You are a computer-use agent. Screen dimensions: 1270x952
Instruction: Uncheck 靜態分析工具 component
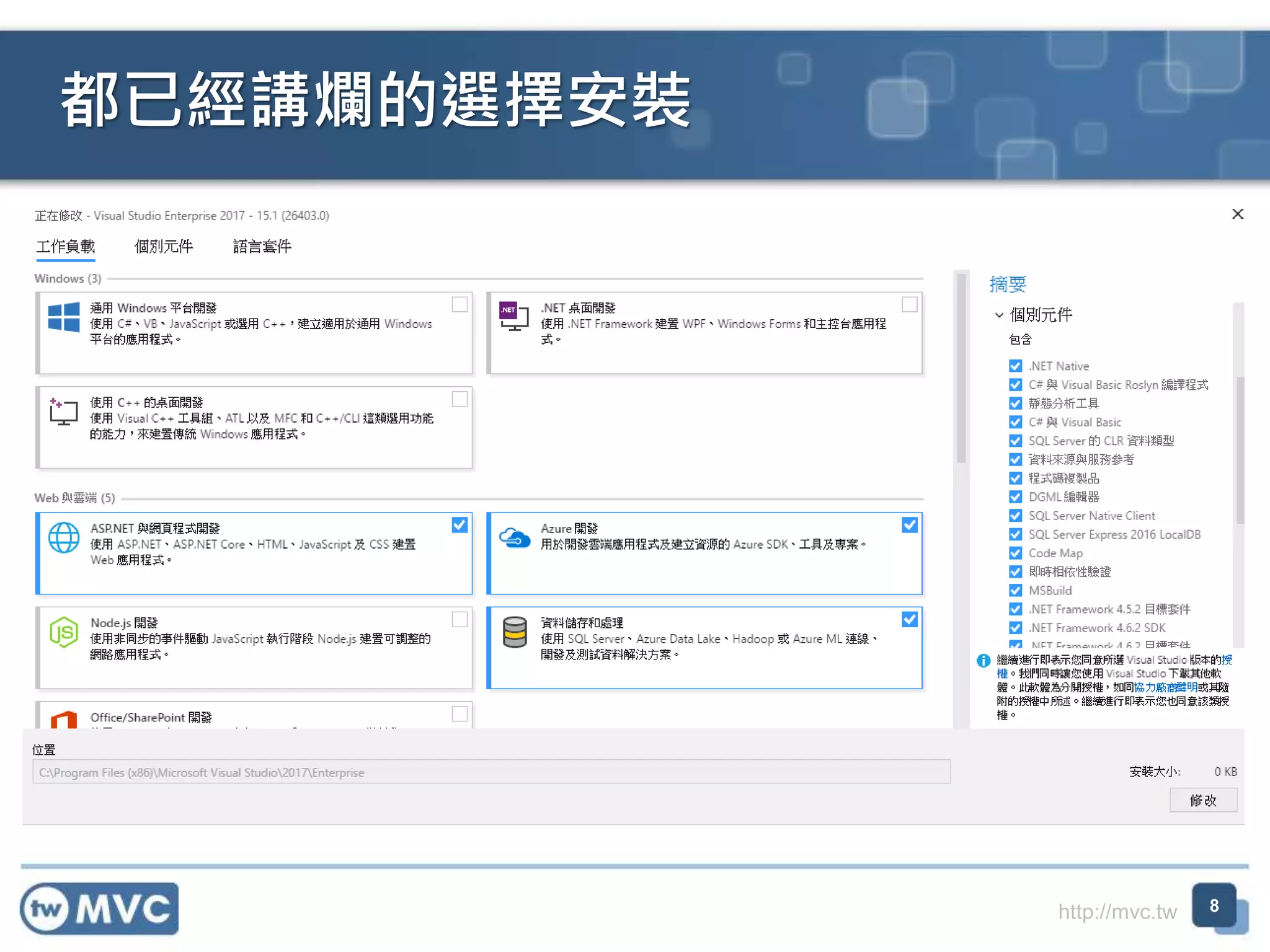[x=1015, y=403]
